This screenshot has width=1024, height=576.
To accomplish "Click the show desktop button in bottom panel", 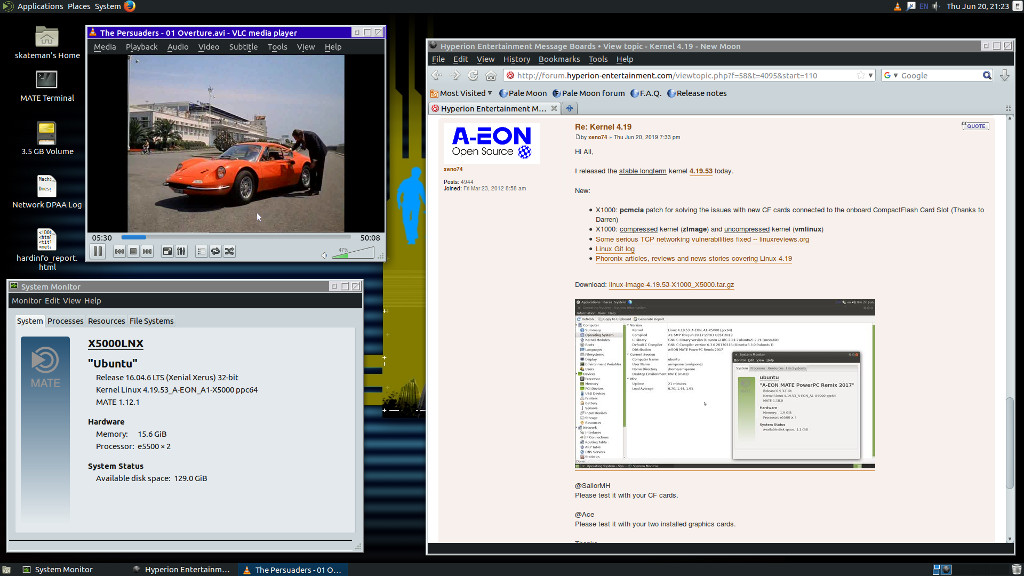I will [6, 569].
